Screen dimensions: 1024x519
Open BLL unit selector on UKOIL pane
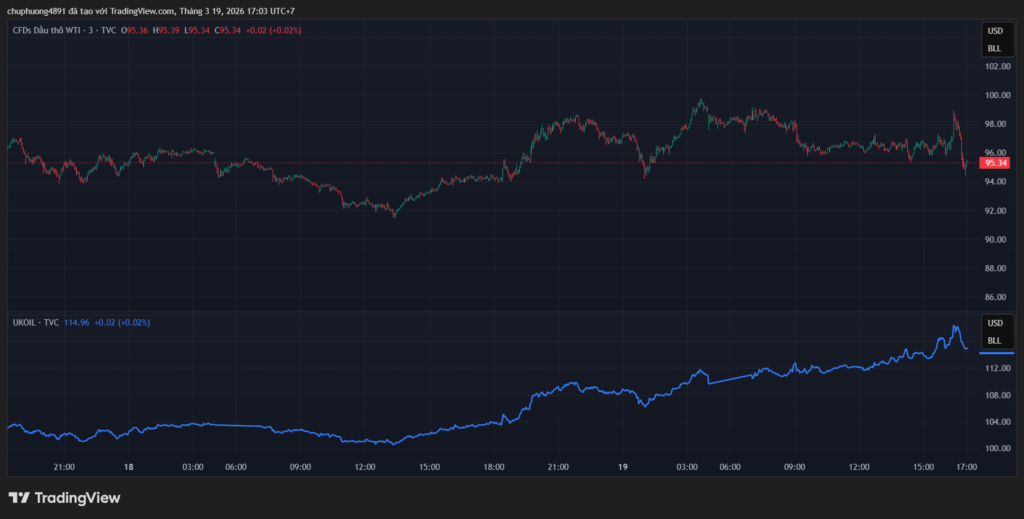(x=994, y=340)
